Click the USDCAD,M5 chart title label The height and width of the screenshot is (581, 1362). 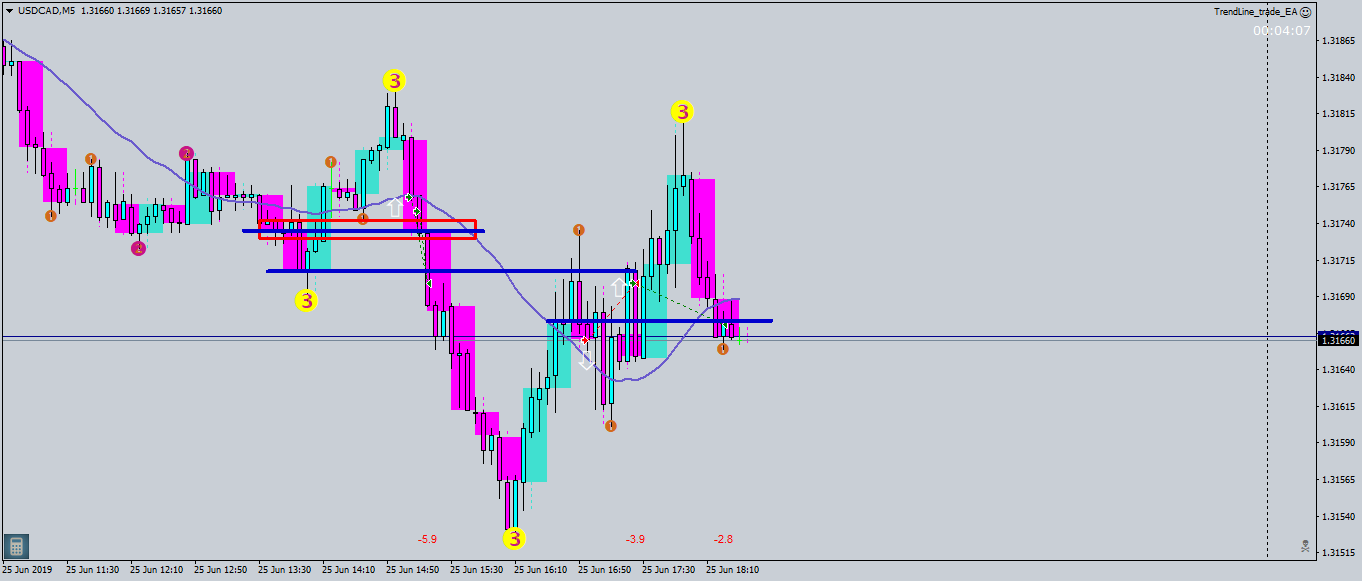[x=43, y=12]
